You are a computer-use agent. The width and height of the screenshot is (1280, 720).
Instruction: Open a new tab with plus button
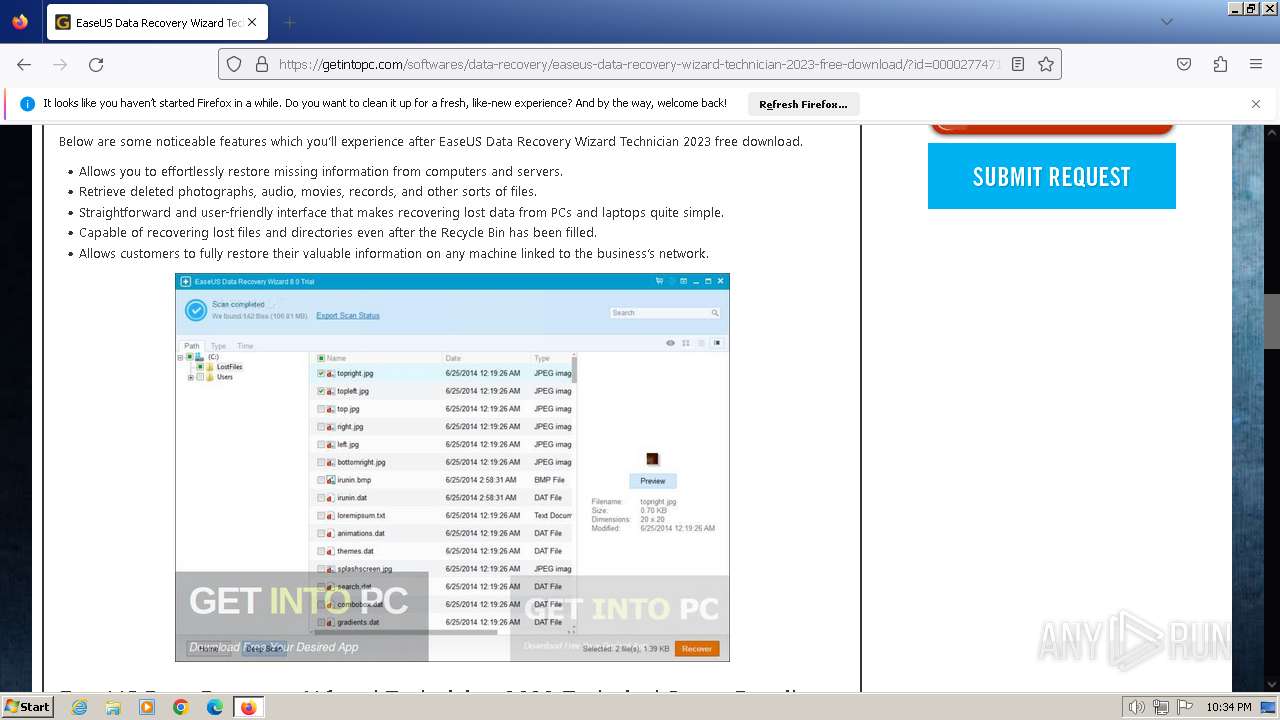[289, 22]
